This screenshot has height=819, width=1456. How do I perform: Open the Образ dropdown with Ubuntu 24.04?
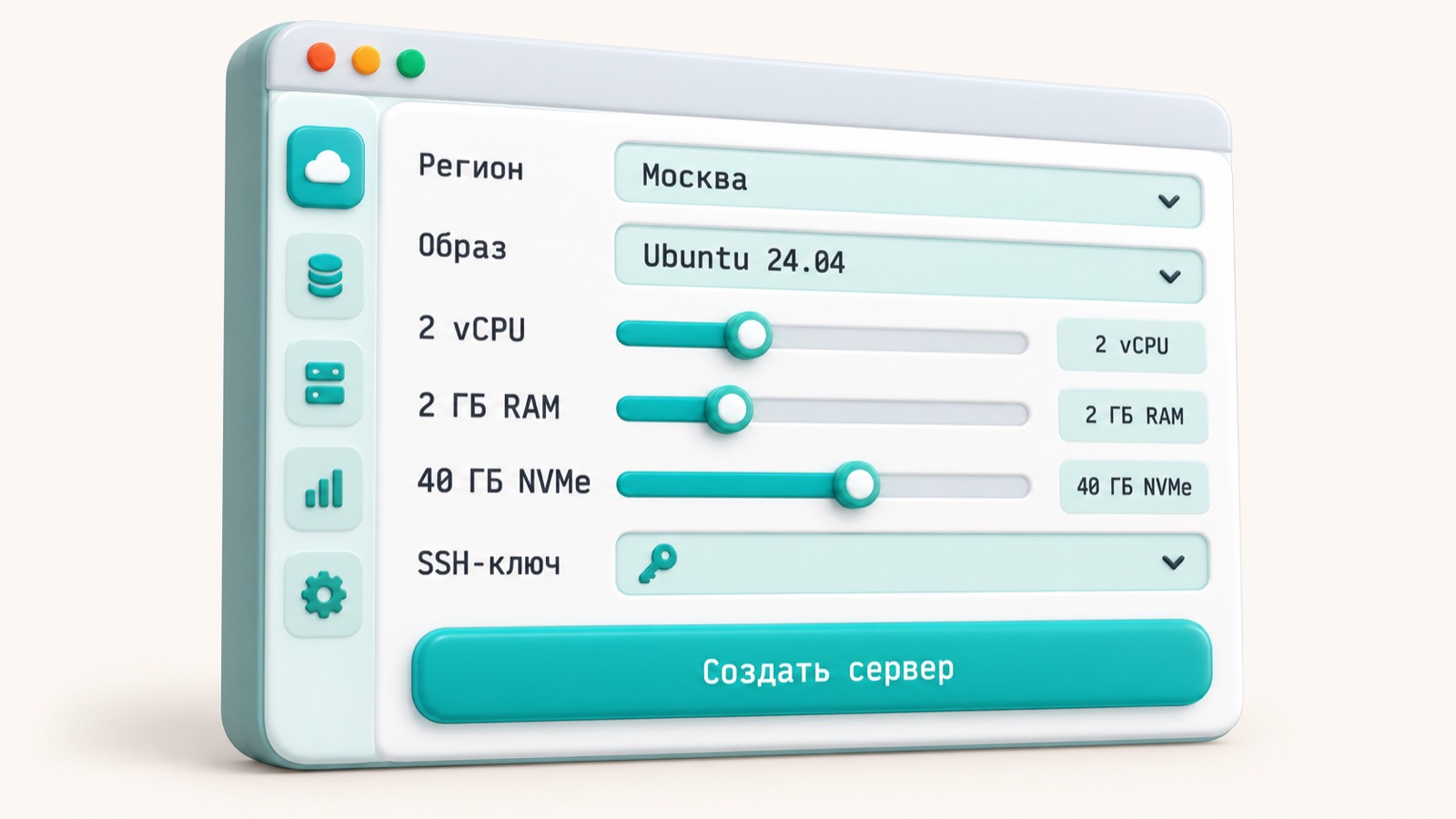point(909,265)
